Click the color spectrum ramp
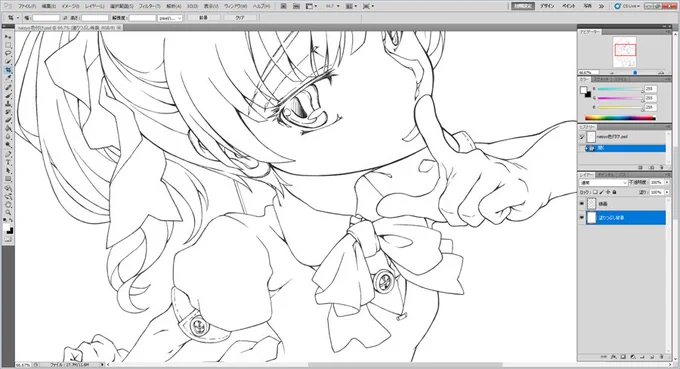This screenshot has width=680, height=369. pos(619,118)
